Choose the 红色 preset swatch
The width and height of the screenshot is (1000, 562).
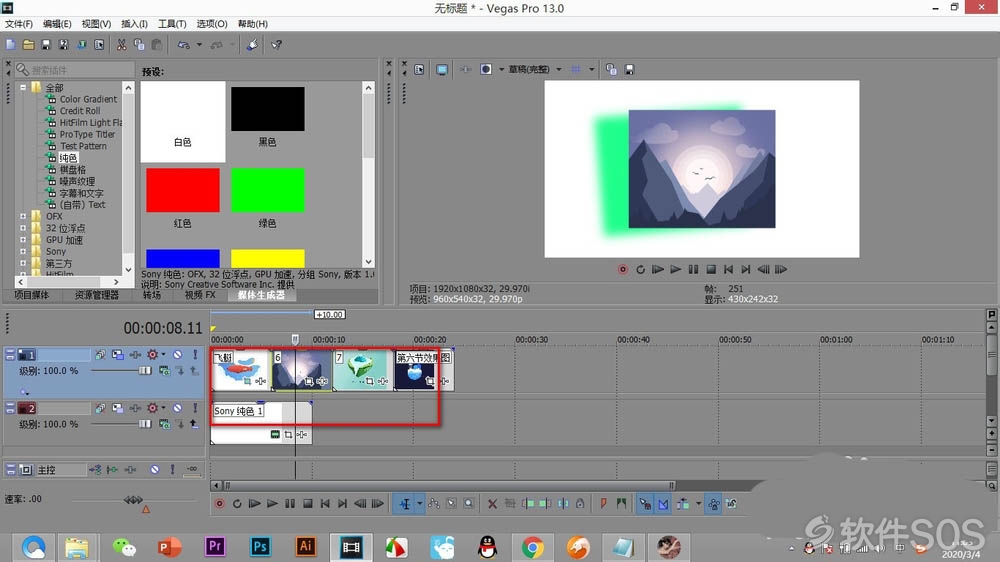[182, 190]
